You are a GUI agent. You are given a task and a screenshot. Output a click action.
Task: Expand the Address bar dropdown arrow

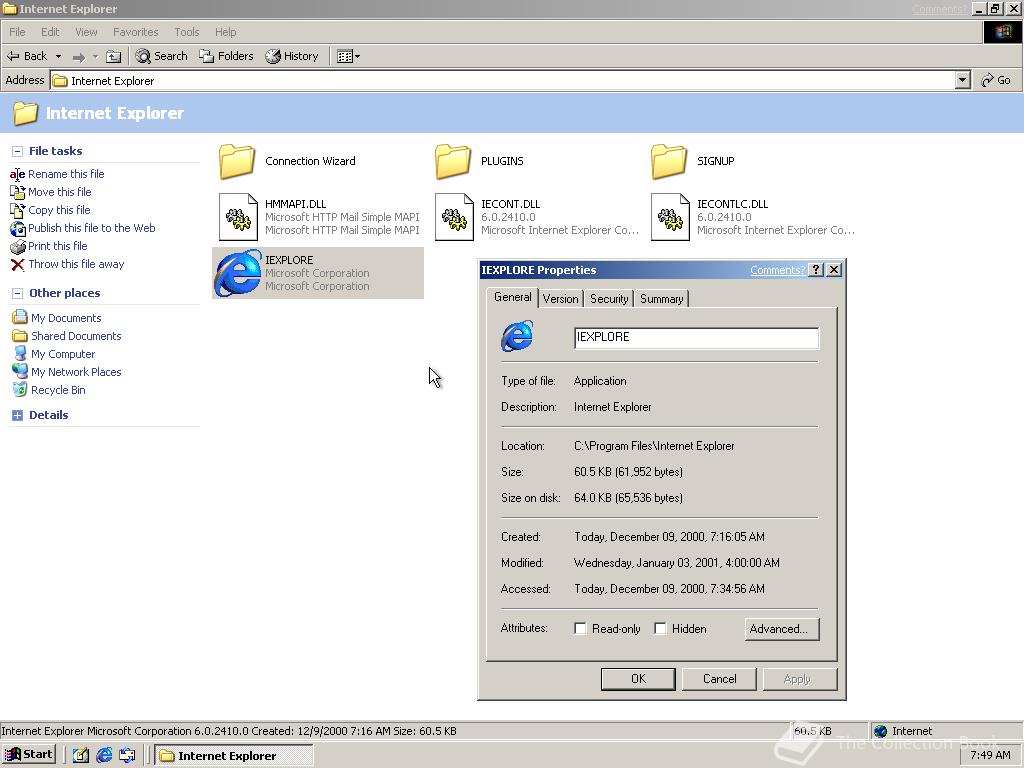tap(962, 80)
